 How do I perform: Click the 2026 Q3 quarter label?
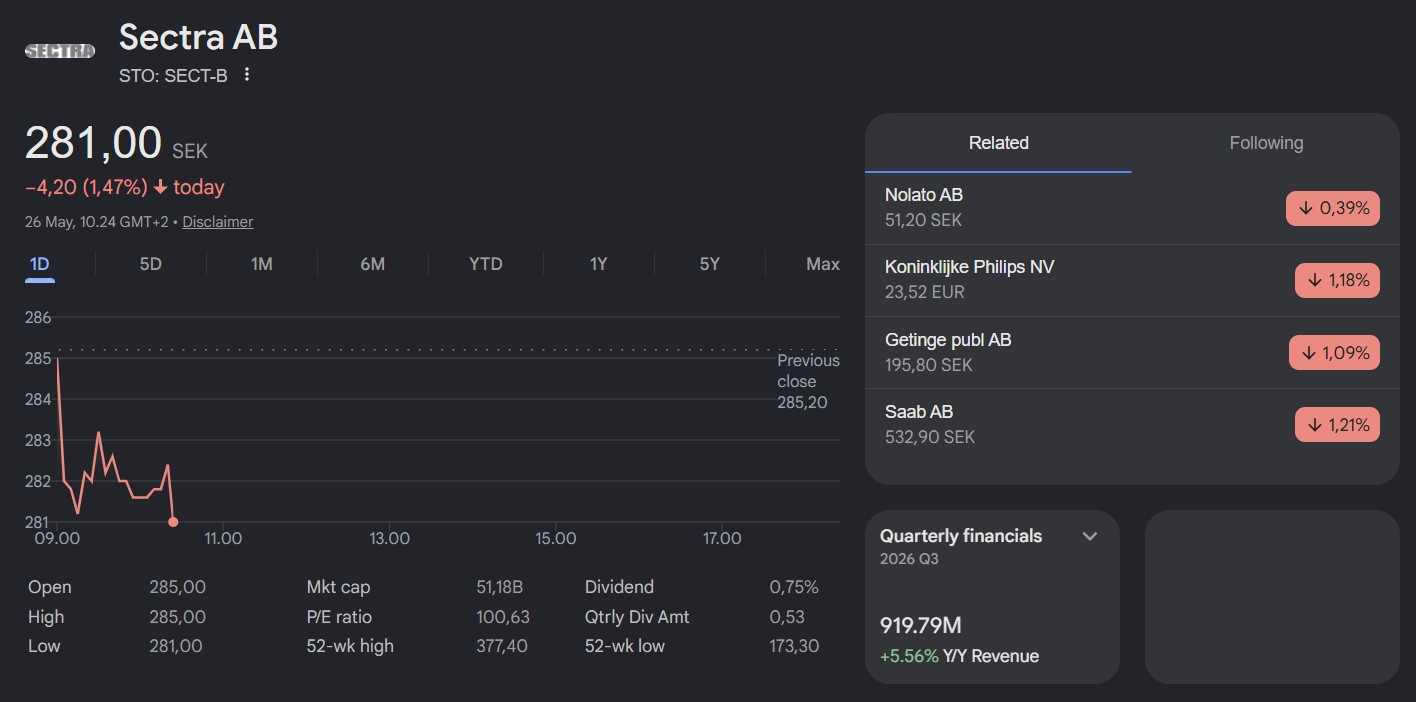pos(909,559)
